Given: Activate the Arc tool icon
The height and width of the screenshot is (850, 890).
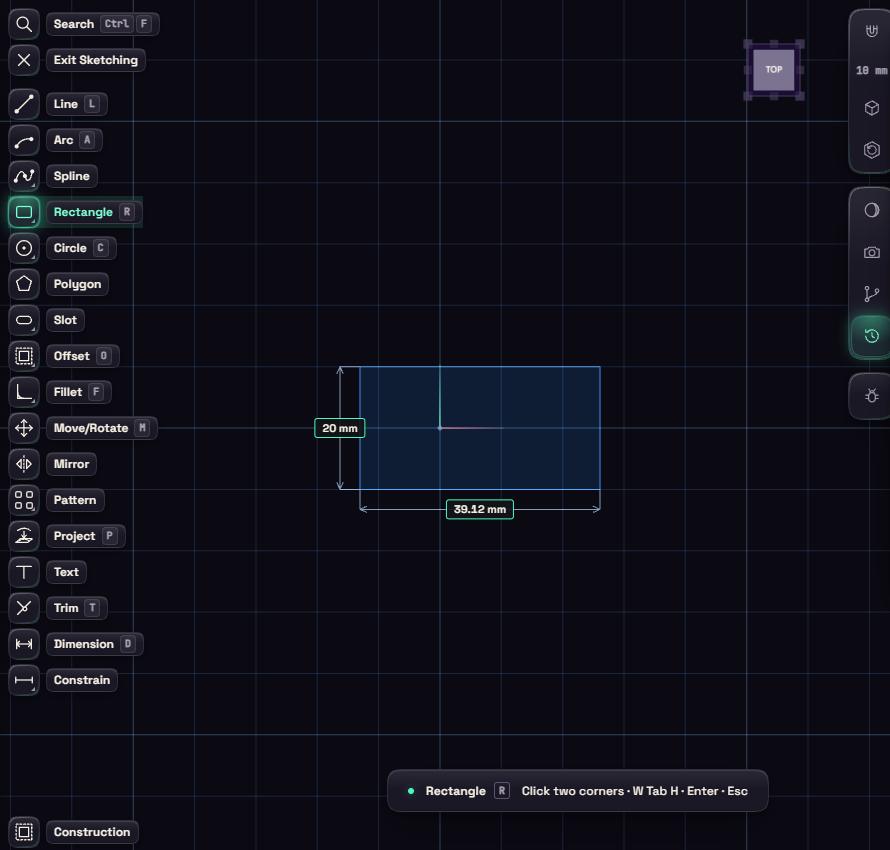Looking at the screenshot, I should [24, 140].
